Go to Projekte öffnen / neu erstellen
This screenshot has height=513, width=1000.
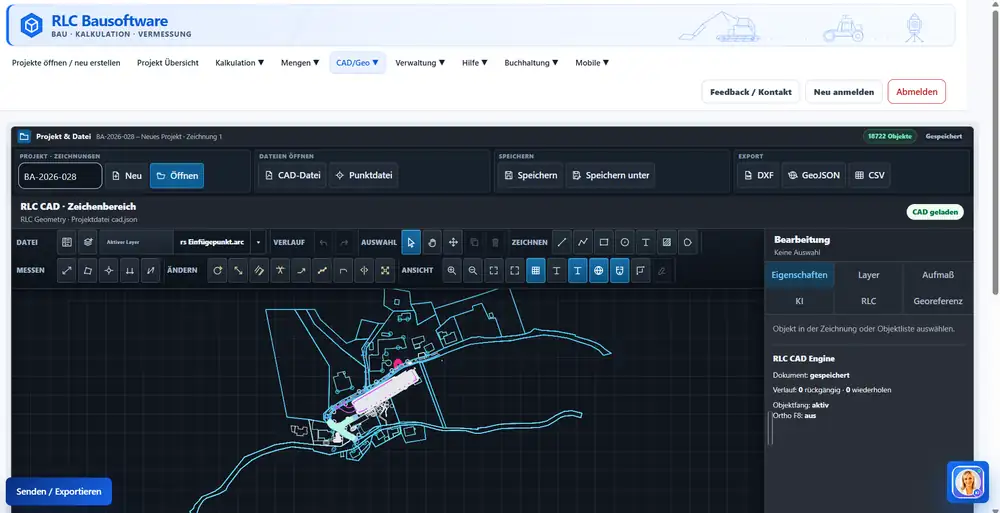[66, 63]
